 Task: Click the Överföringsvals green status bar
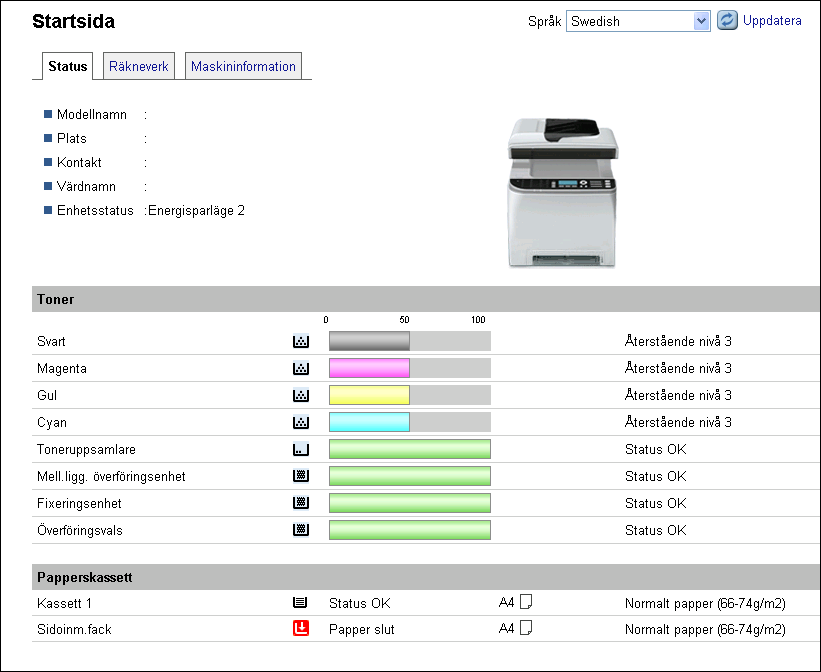(409, 530)
